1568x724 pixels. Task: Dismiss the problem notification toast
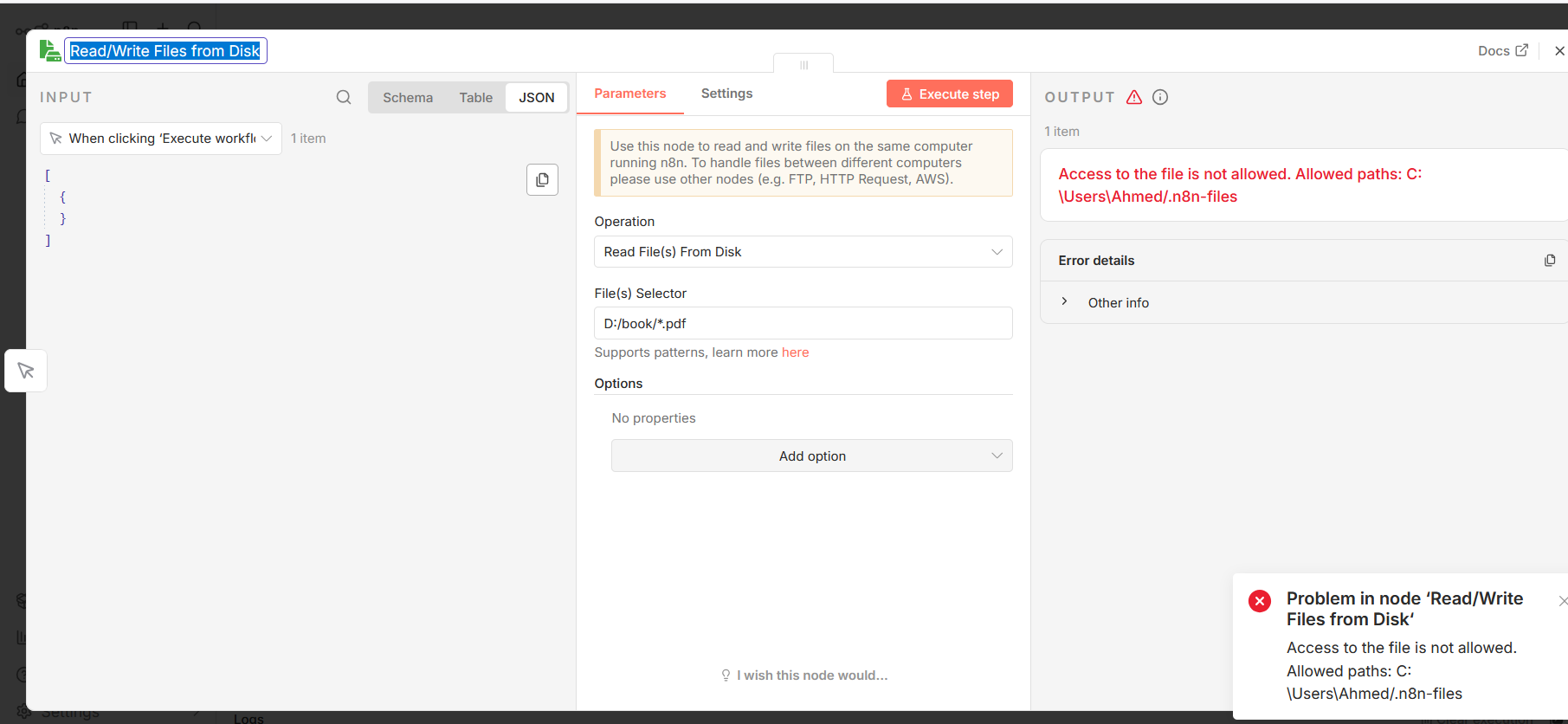(x=1562, y=601)
